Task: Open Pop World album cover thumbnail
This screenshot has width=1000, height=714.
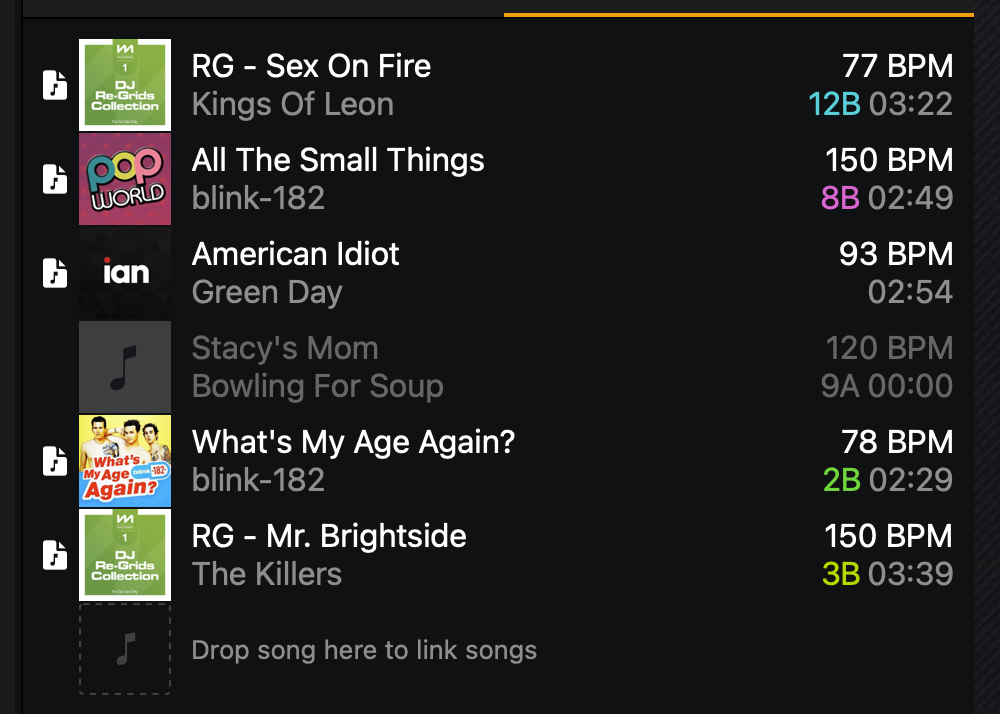Action: point(125,179)
